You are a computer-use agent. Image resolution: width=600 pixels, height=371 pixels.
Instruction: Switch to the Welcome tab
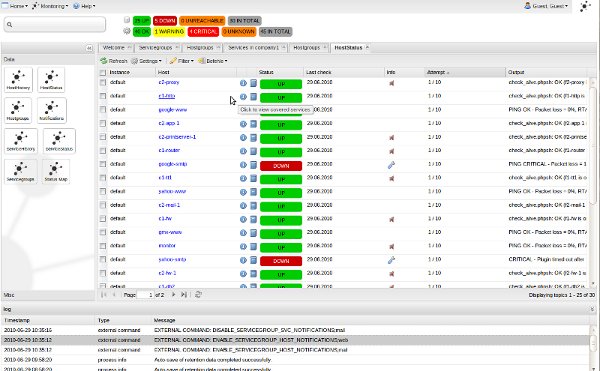point(114,48)
